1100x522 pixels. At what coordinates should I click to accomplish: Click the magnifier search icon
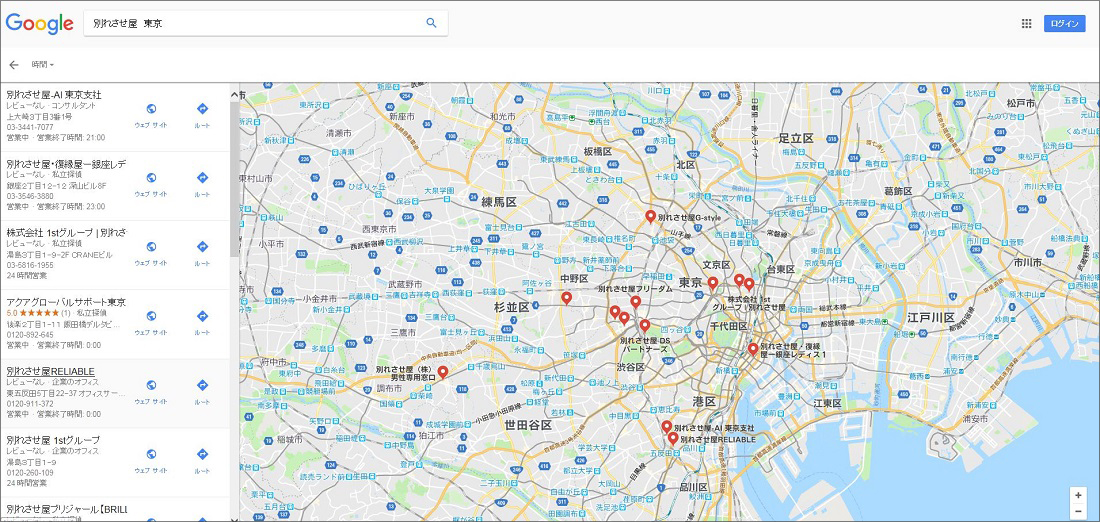431,23
